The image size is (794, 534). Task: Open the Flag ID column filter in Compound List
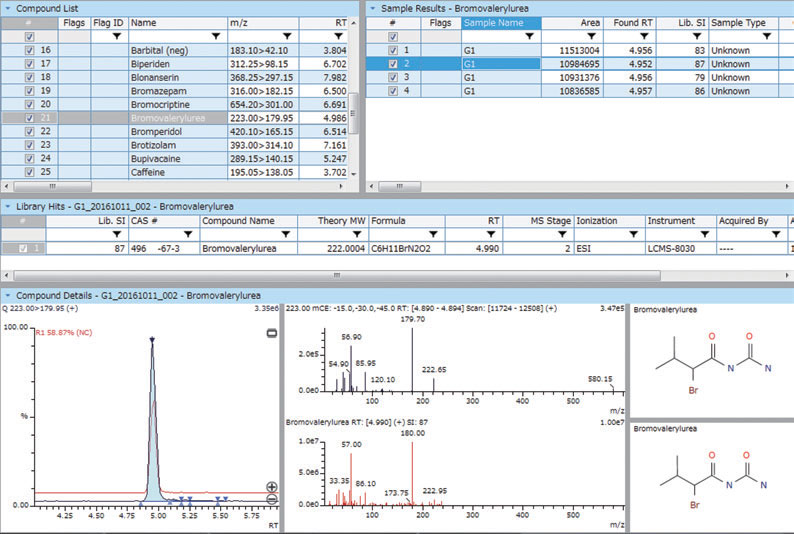coord(116,36)
